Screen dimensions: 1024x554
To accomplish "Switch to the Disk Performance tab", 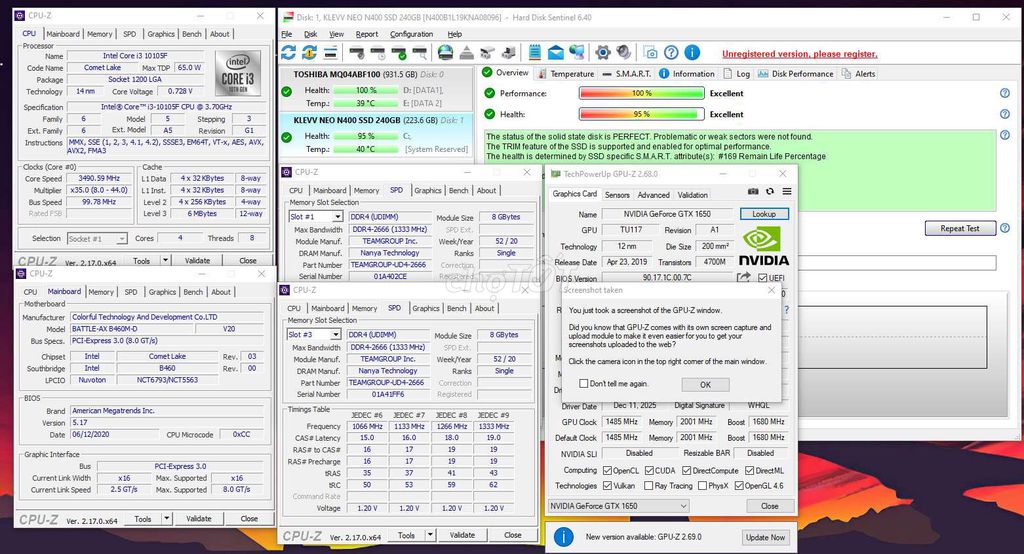I will (795, 74).
